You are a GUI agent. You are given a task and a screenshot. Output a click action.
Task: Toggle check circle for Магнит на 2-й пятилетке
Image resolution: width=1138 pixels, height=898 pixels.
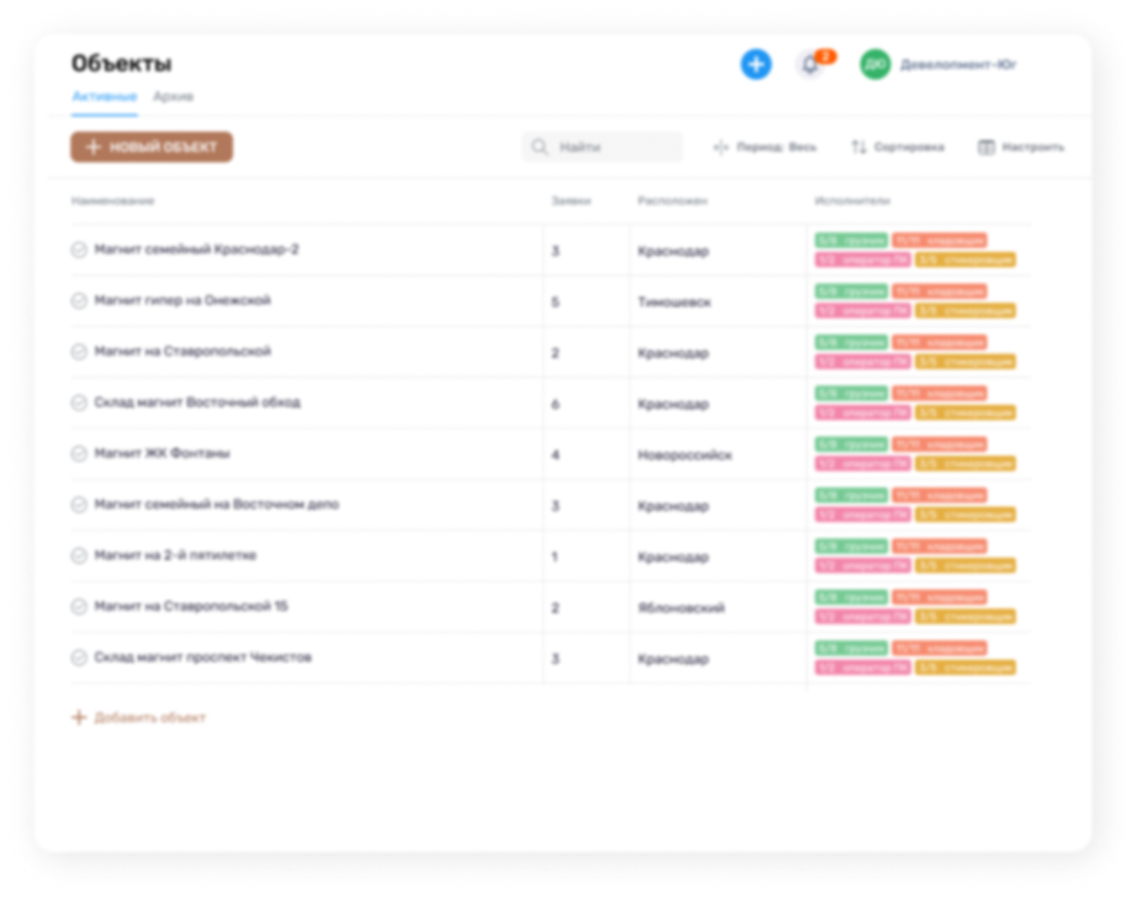(79, 555)
